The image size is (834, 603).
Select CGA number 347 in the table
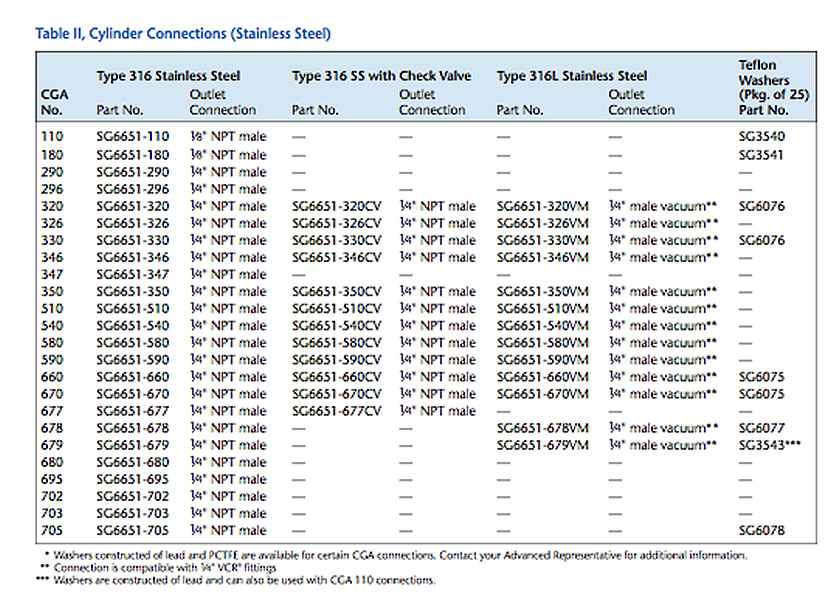point(53,274)
